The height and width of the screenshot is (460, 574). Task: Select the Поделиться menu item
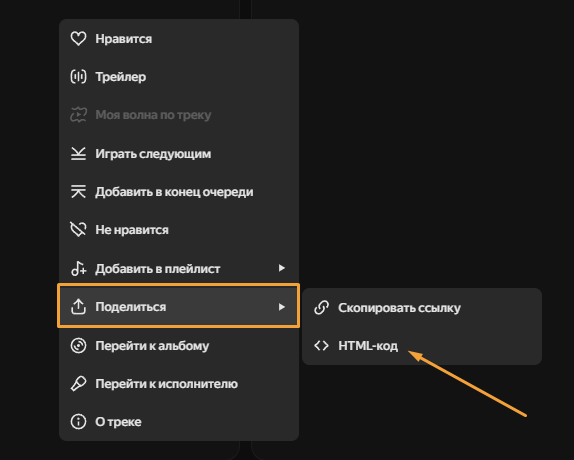tap(179, 307)
